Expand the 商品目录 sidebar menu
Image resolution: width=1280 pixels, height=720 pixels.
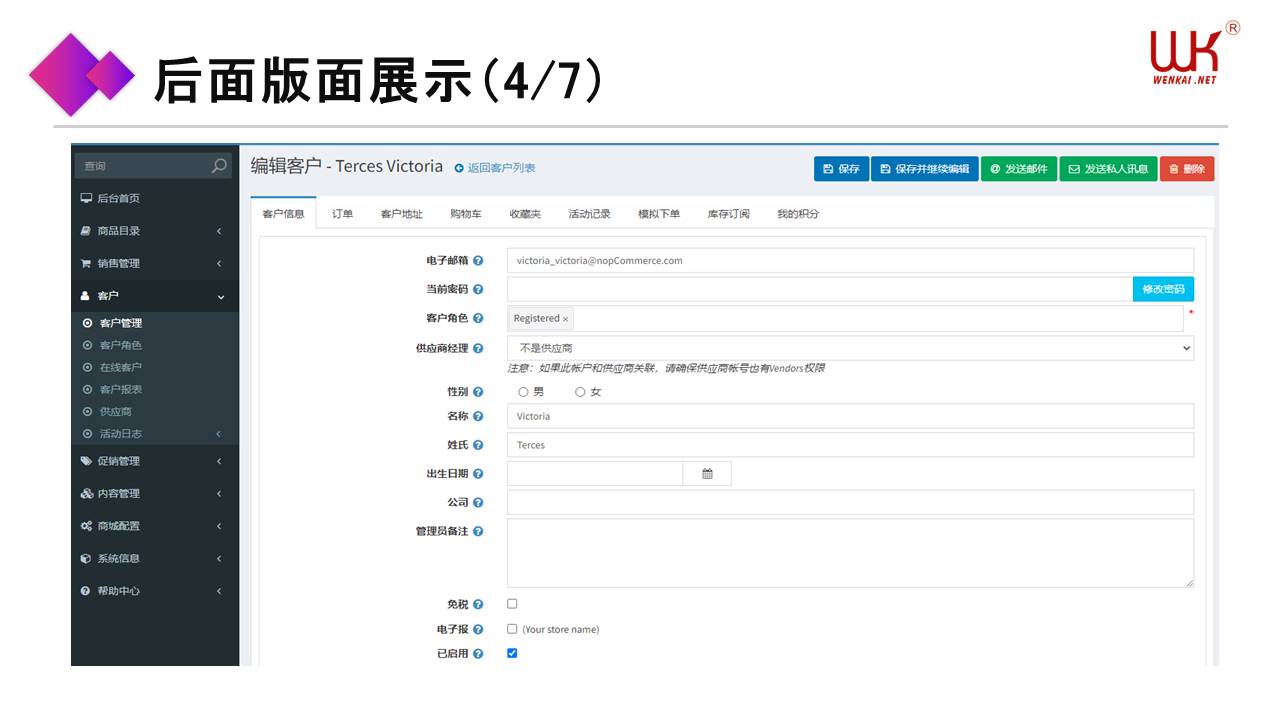155,231
